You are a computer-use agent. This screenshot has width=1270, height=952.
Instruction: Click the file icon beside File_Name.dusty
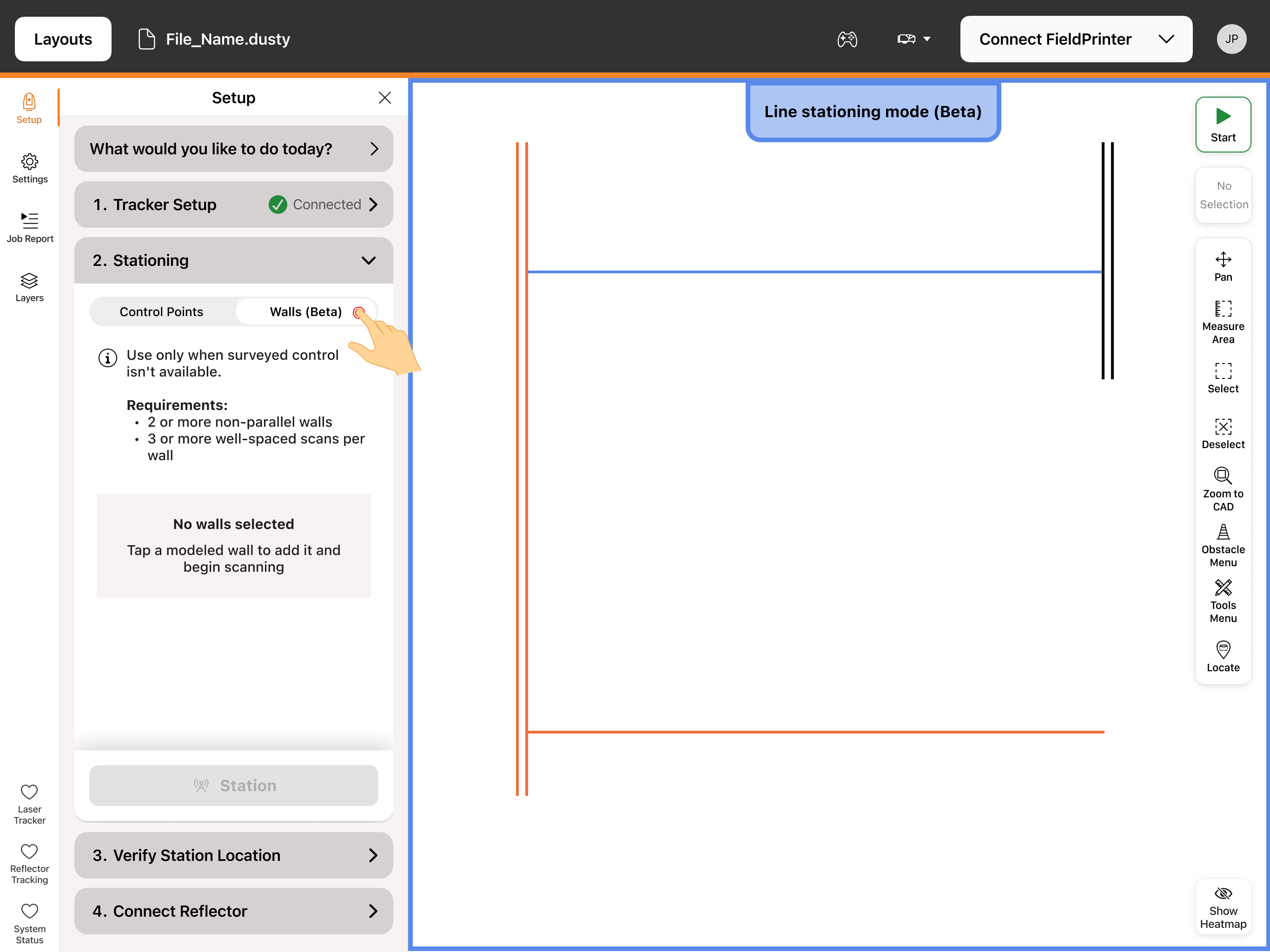(147, 39)
